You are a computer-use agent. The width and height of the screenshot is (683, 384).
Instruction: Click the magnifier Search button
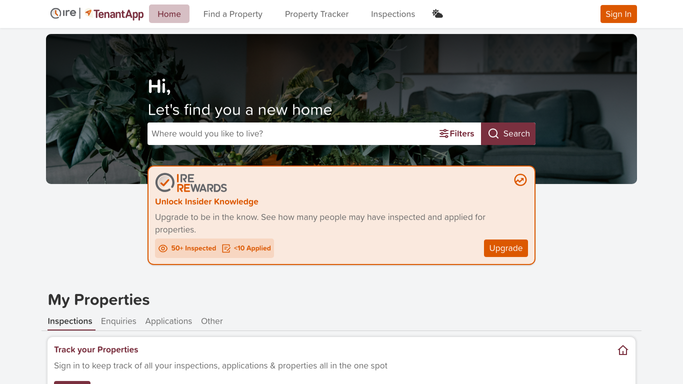[x=508, y=134]
